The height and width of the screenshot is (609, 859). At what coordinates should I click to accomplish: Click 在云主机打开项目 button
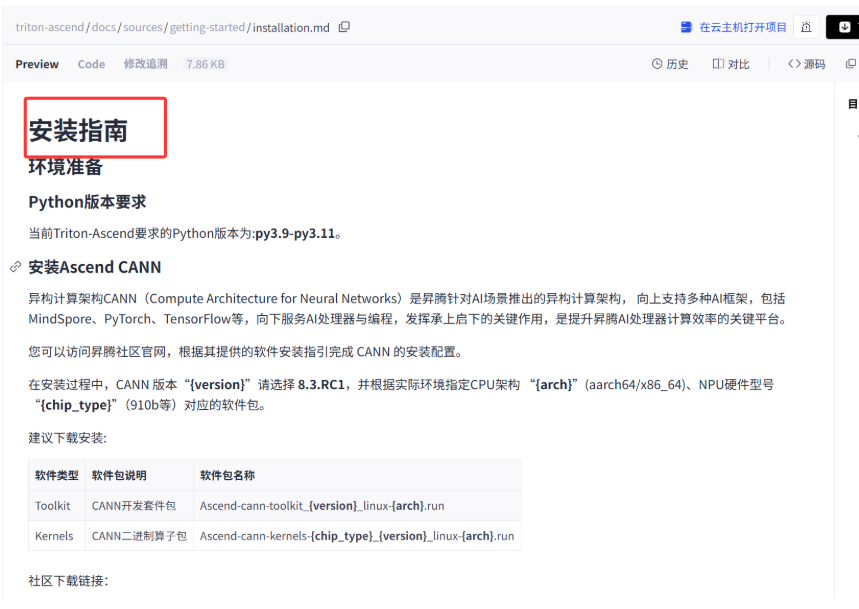pos(734,27)
